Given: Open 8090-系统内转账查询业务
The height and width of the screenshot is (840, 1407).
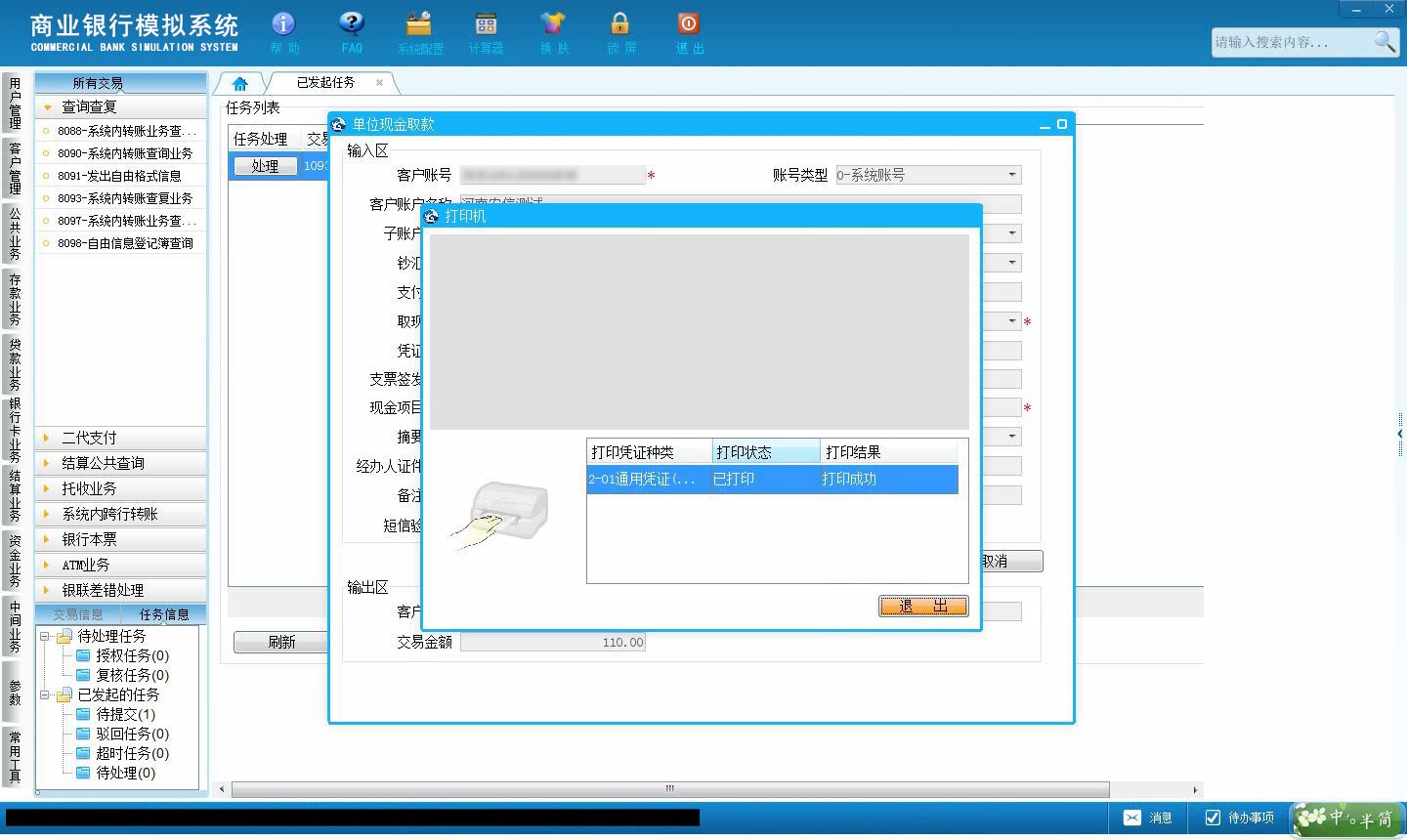Looking at the screenshot, I should [x=124, y=153].
